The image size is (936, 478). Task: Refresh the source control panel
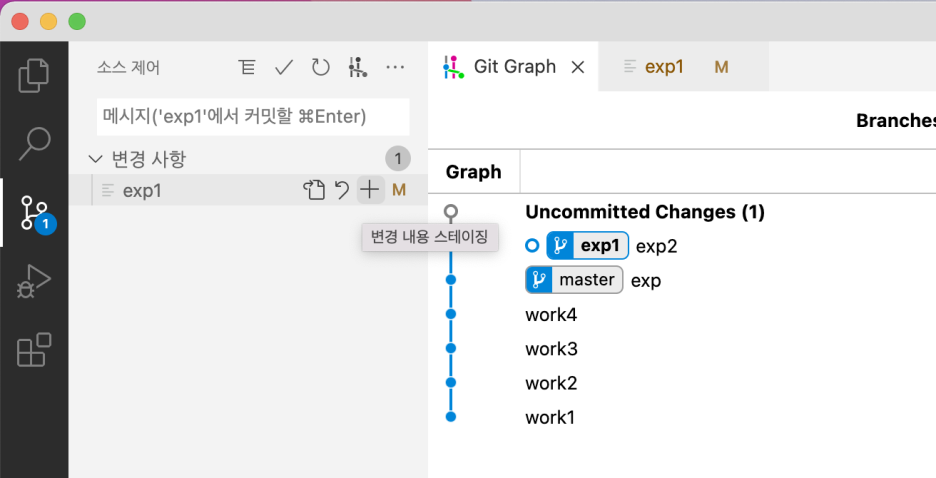pos(321,67)
